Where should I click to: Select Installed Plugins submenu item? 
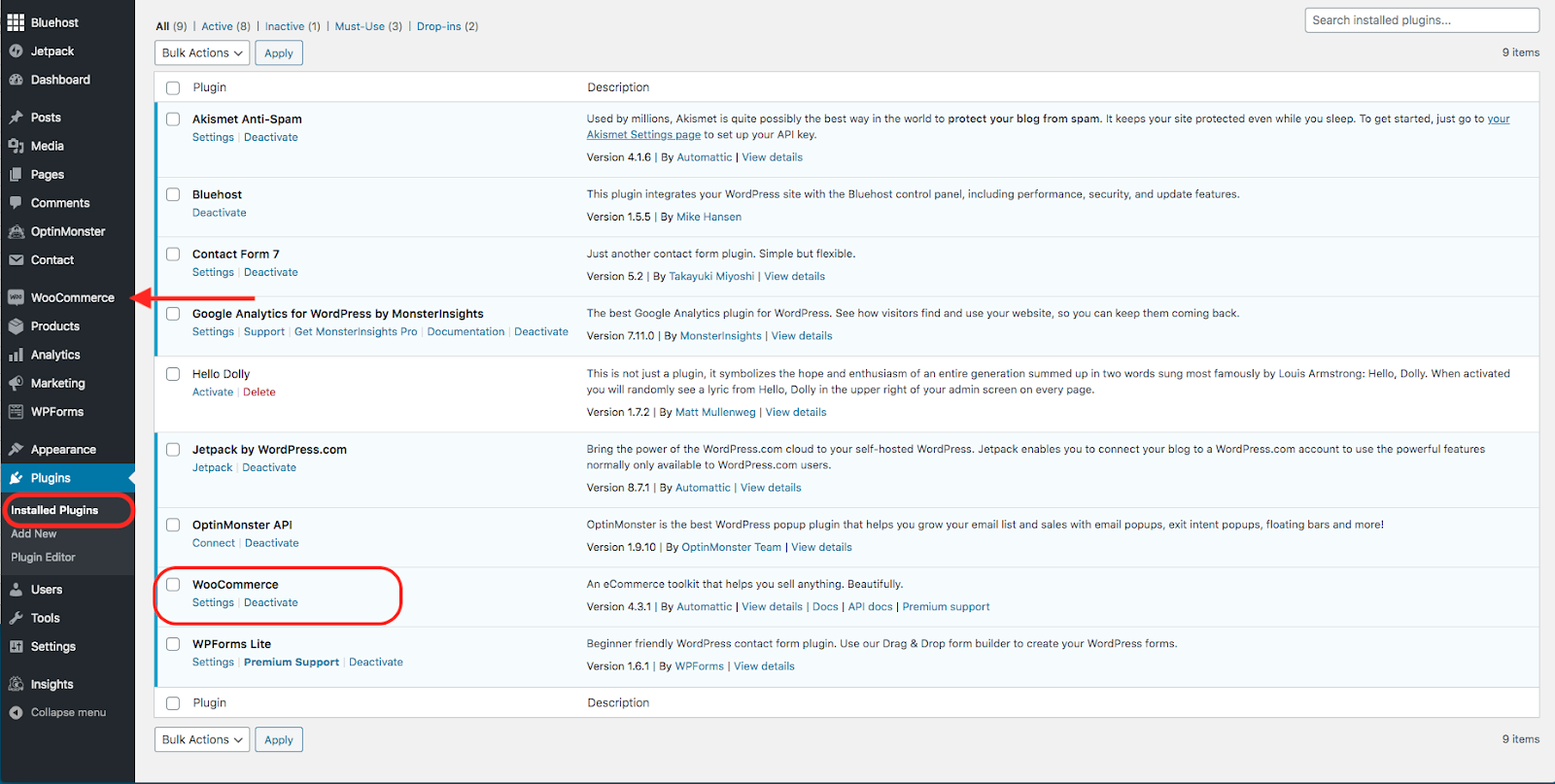coord(54,510)
